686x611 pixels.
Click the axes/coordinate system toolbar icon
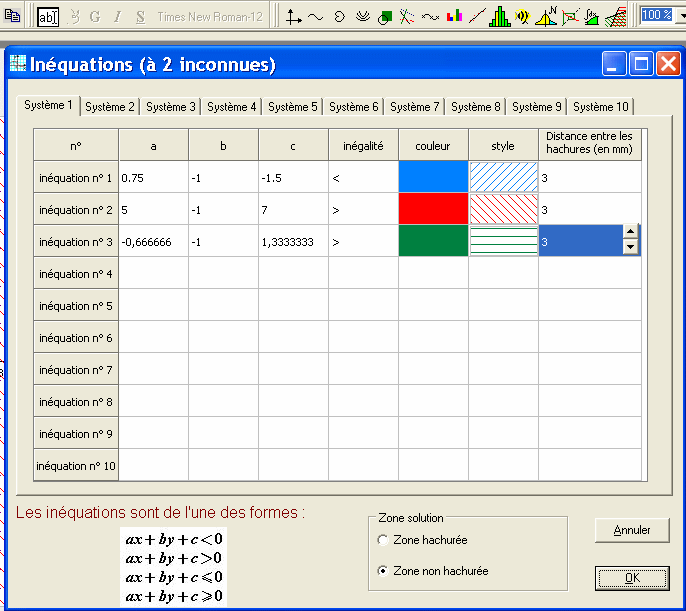(x=293, y=16)
